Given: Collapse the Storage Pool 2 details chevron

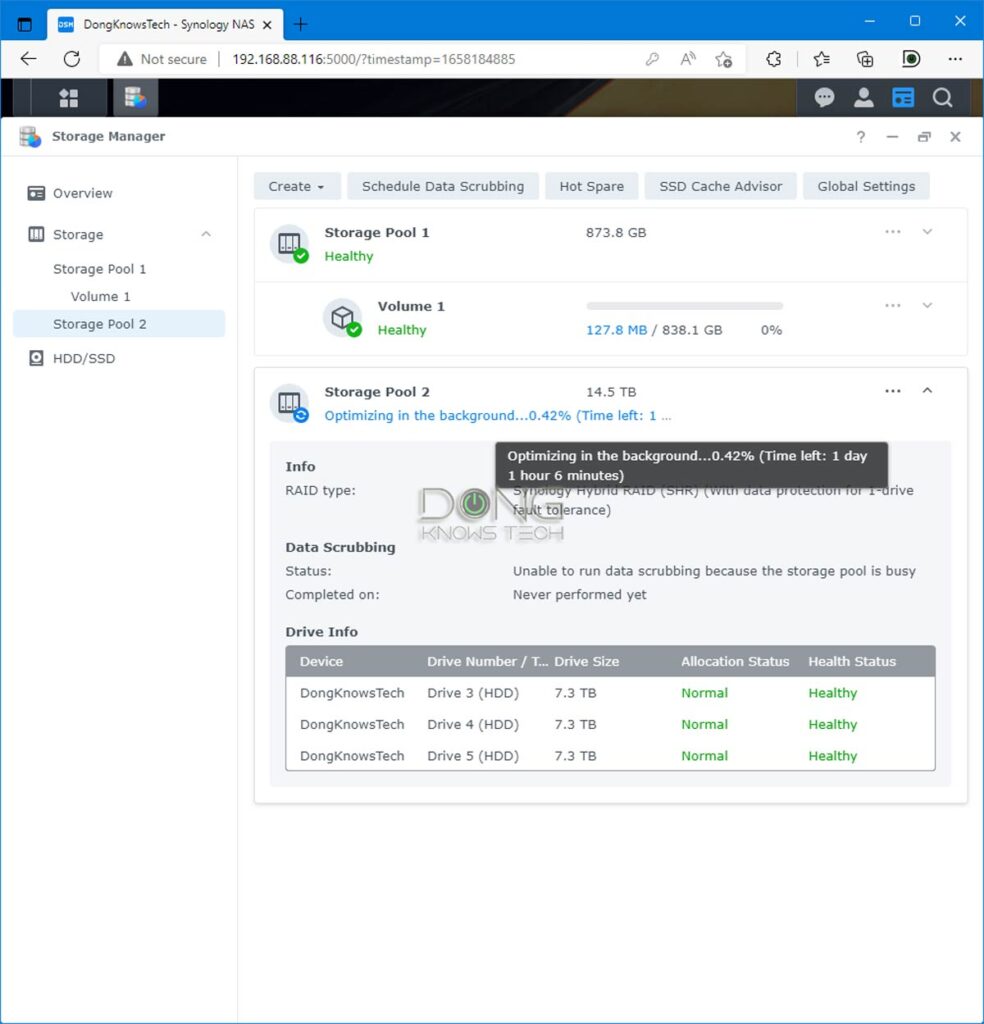Looking at the screenshot, I should [x=927, y=391].
